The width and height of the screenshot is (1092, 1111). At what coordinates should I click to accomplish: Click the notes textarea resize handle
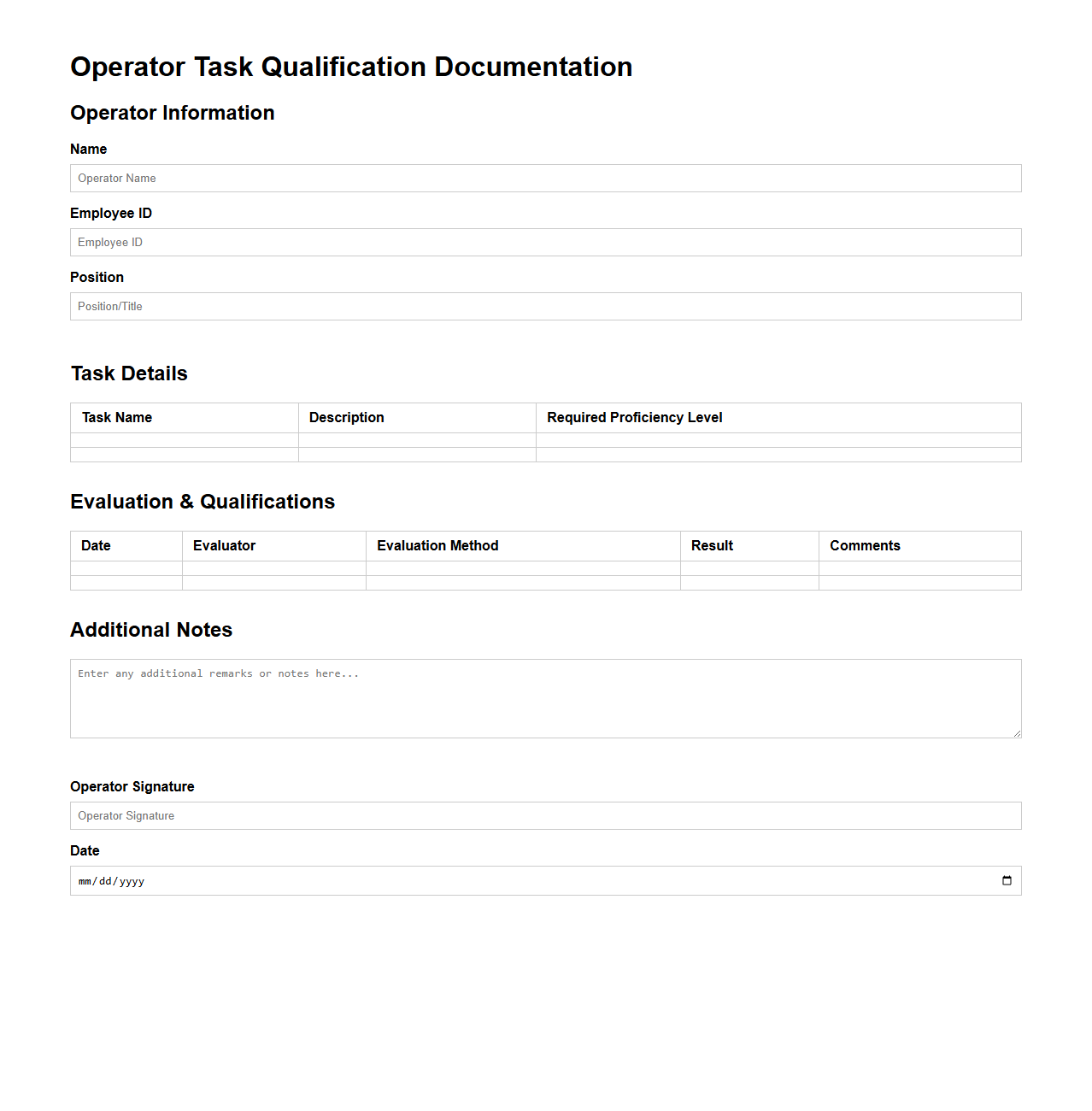point(1017,733)
